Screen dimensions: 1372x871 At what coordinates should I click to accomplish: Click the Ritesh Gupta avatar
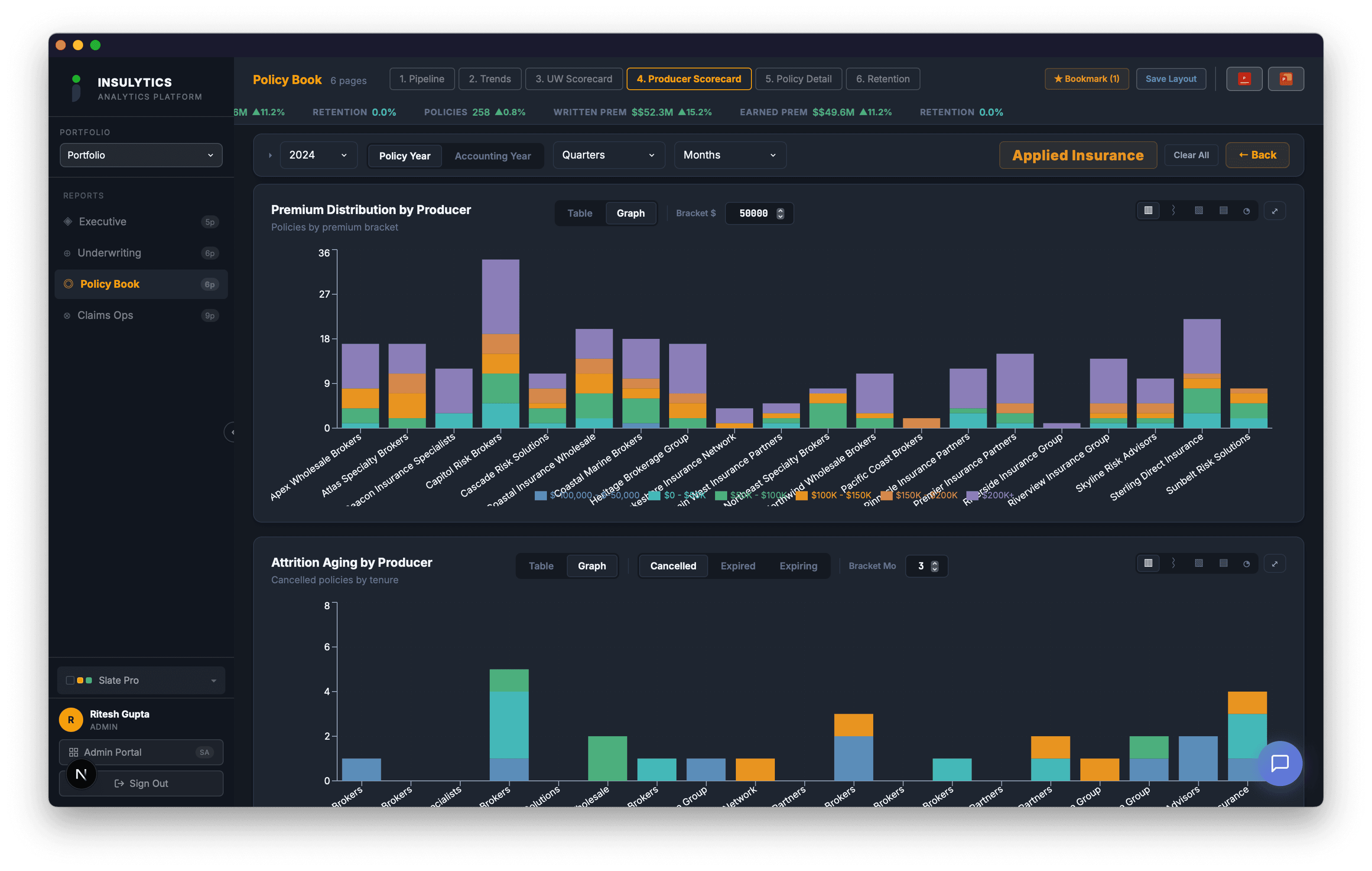(71, 719)
